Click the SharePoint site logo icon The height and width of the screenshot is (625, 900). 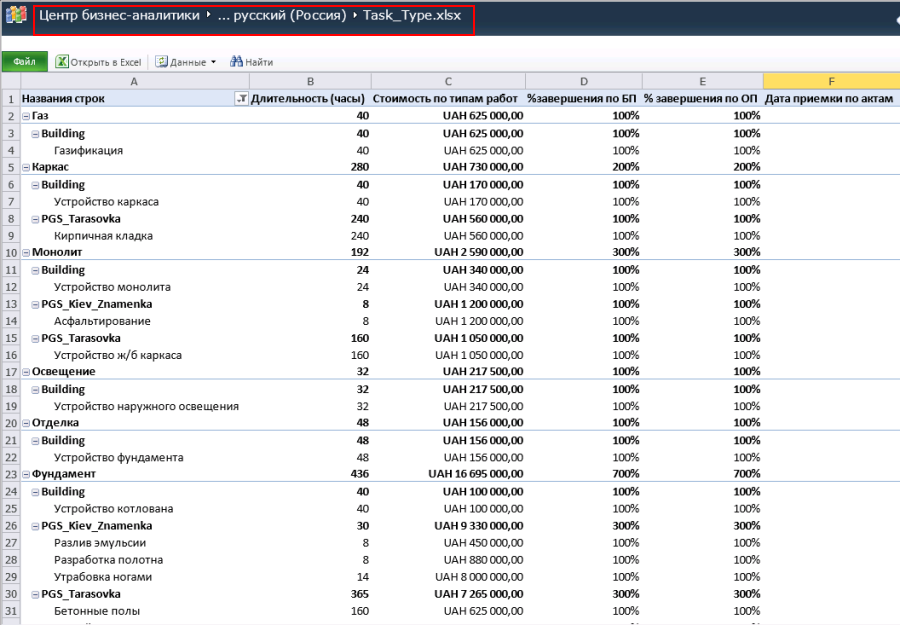click(15, 15)
